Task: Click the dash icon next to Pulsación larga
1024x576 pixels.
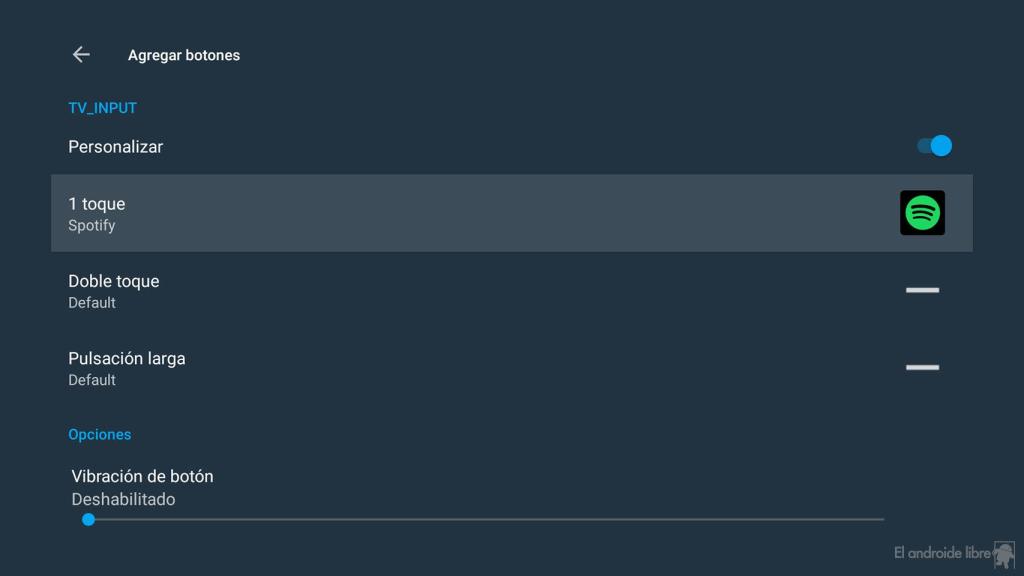Action: [x=922, y=367]
